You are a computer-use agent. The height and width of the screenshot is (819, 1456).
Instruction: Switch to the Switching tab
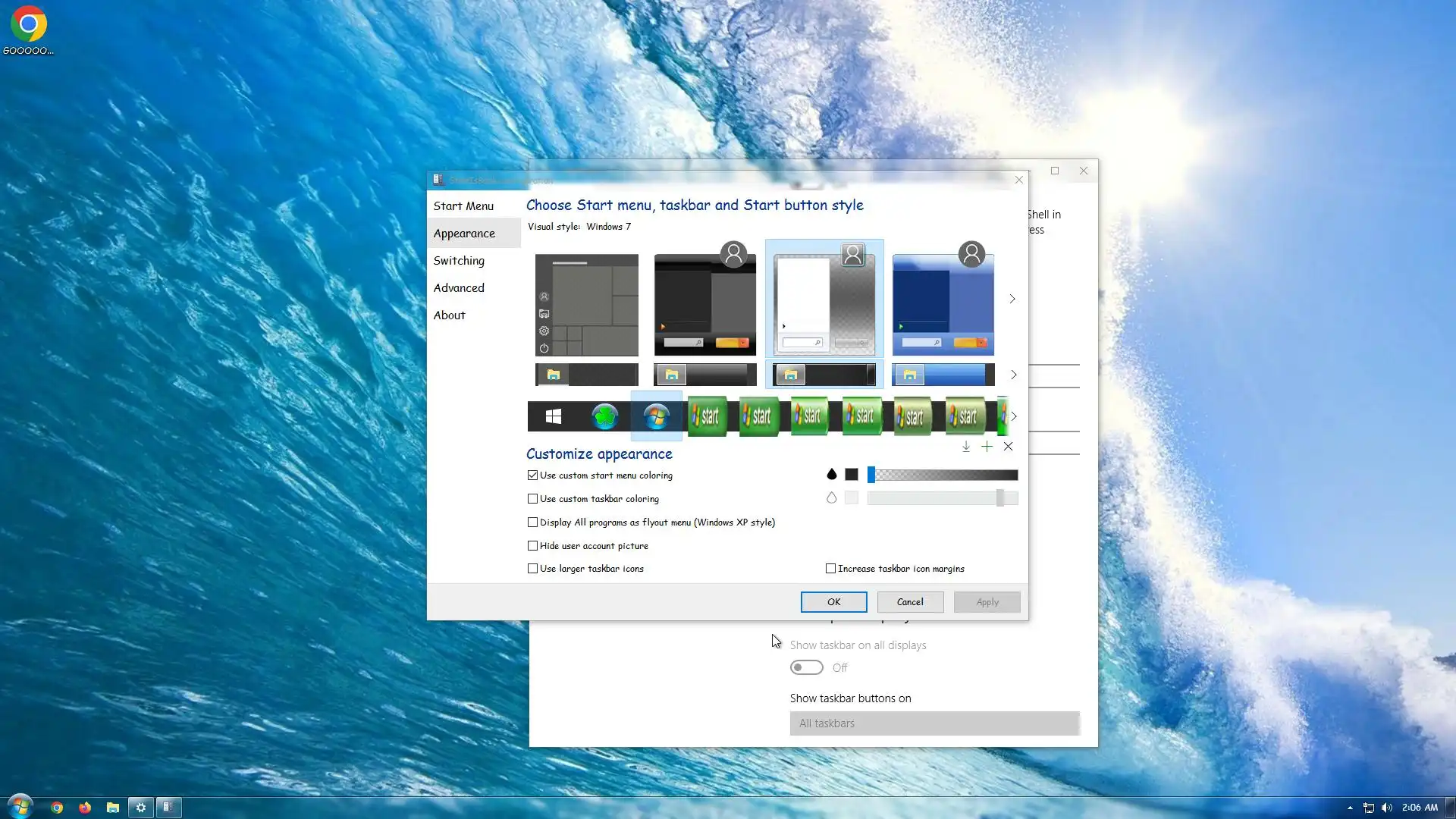pos(459,261)
